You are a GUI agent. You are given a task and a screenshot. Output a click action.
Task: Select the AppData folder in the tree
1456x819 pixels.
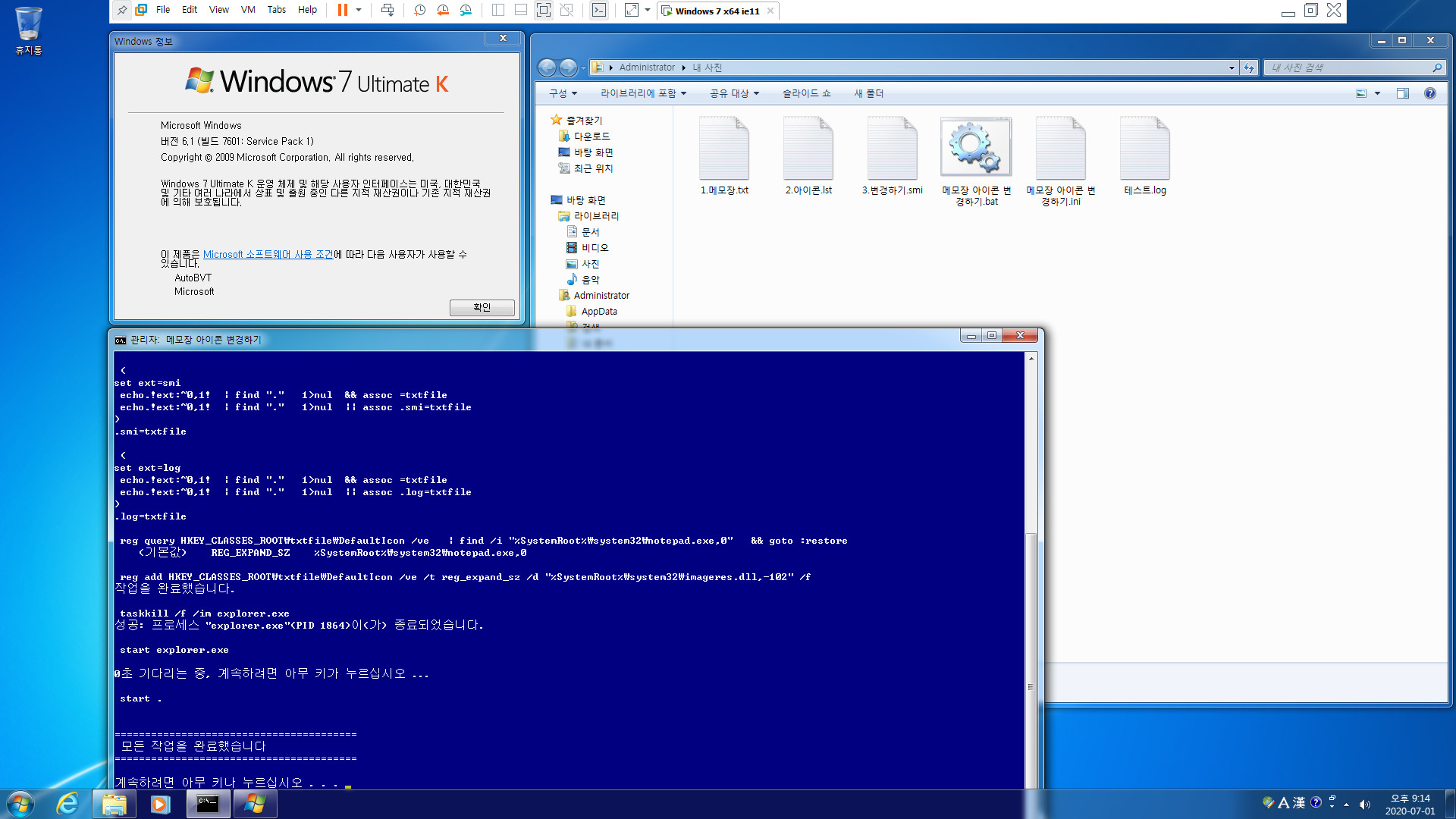coord(599,312)
